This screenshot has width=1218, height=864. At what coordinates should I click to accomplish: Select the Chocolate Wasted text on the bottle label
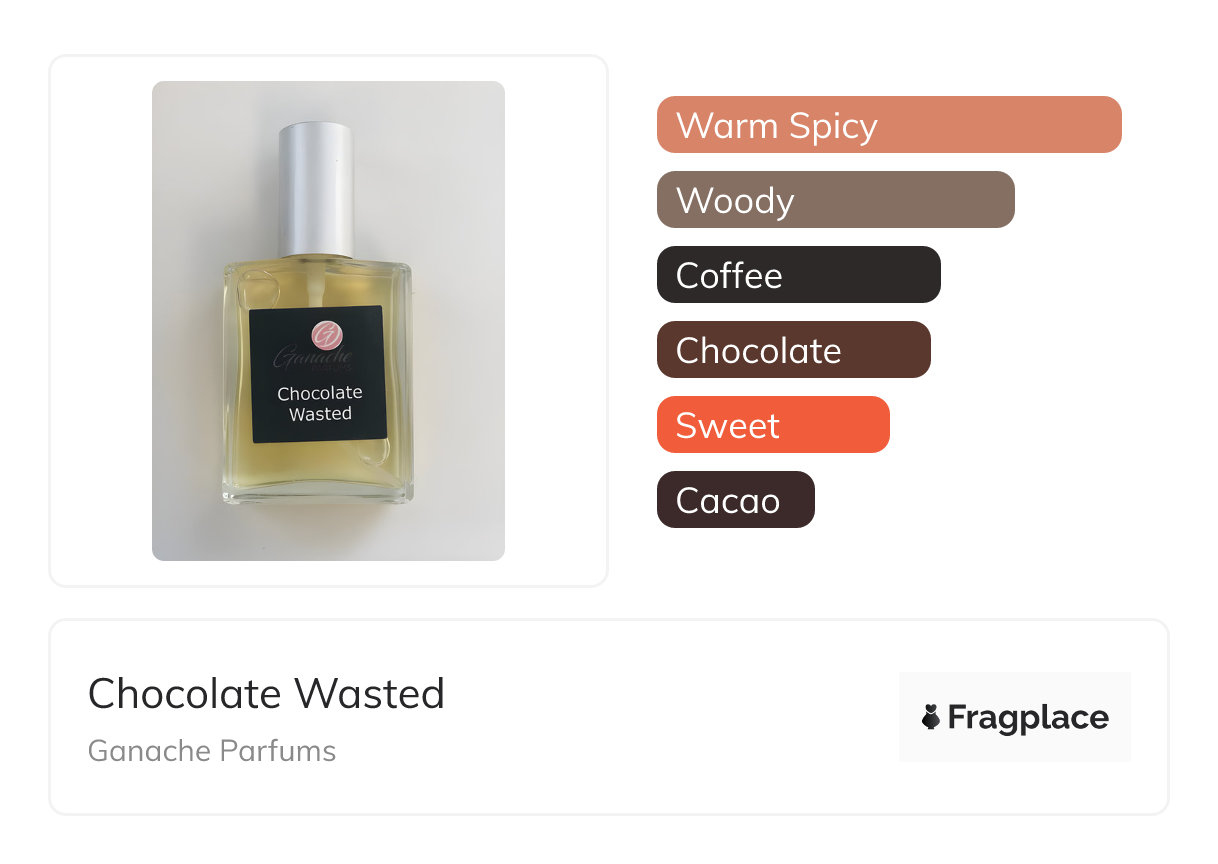pyautogui.click(x=320, y=403)
